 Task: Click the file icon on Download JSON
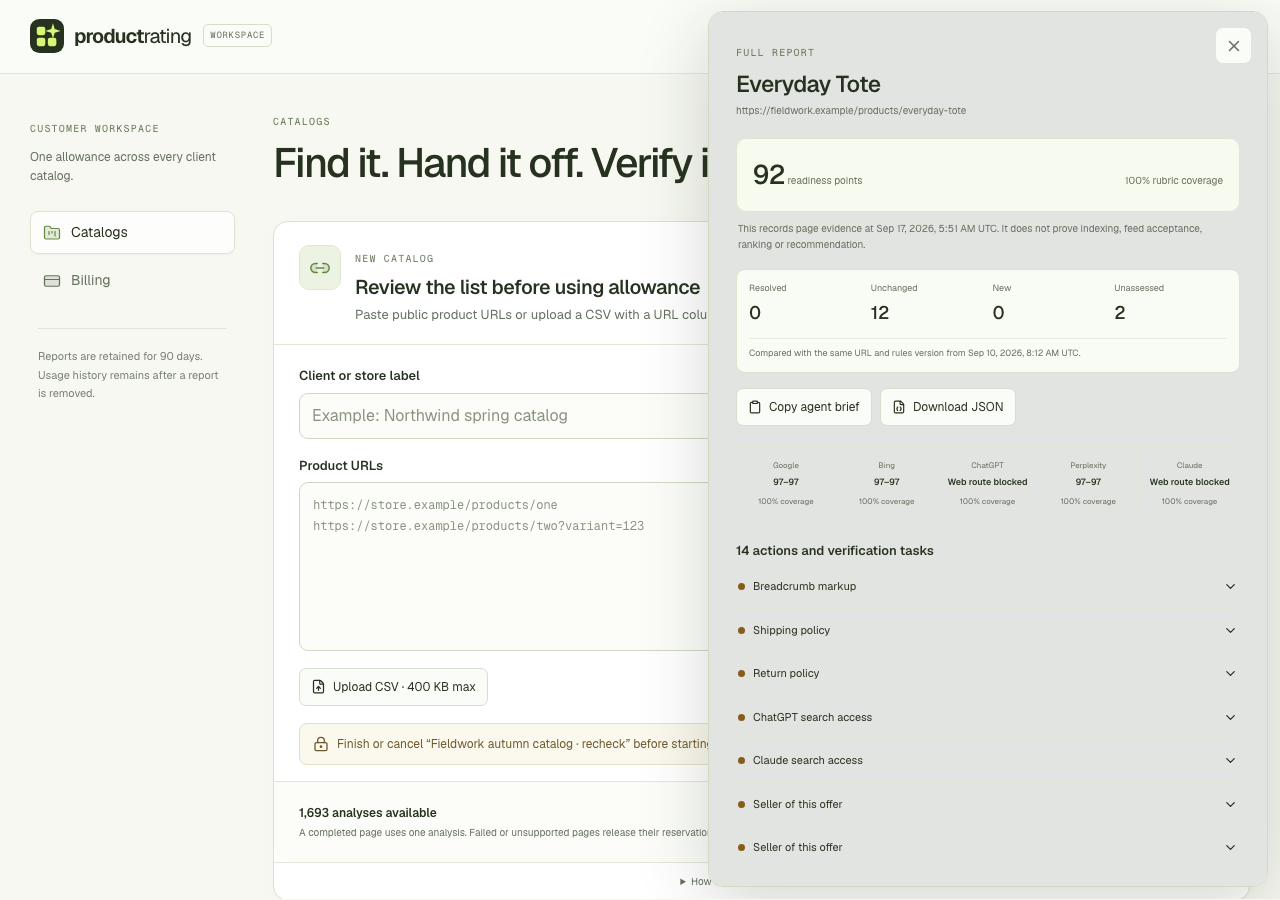click(899, 407)
